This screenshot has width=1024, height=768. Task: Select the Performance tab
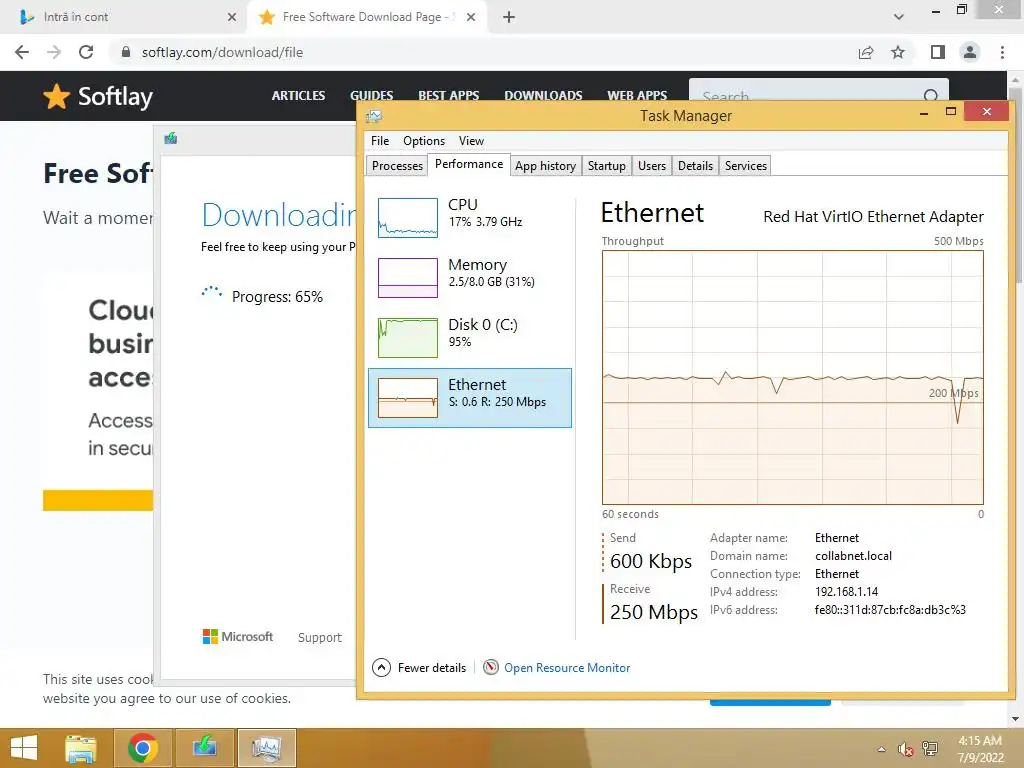(469, 164)
